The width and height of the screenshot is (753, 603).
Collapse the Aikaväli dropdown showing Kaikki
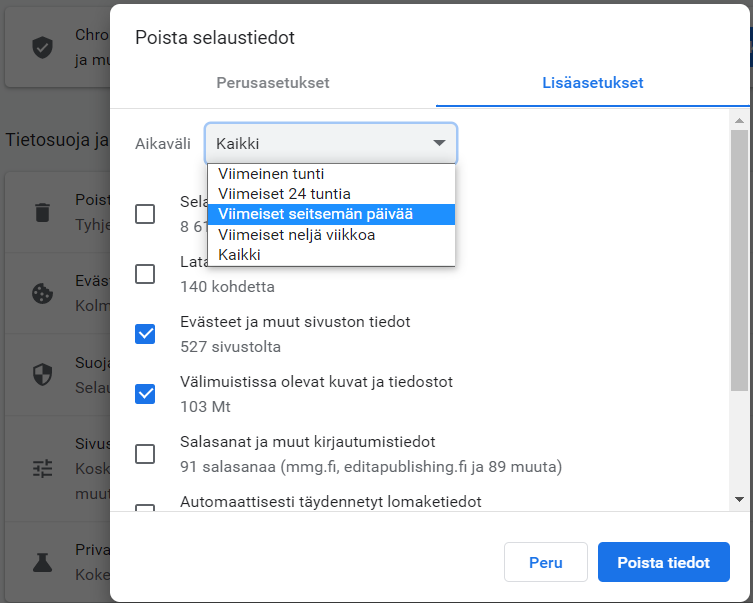point(331,144)
